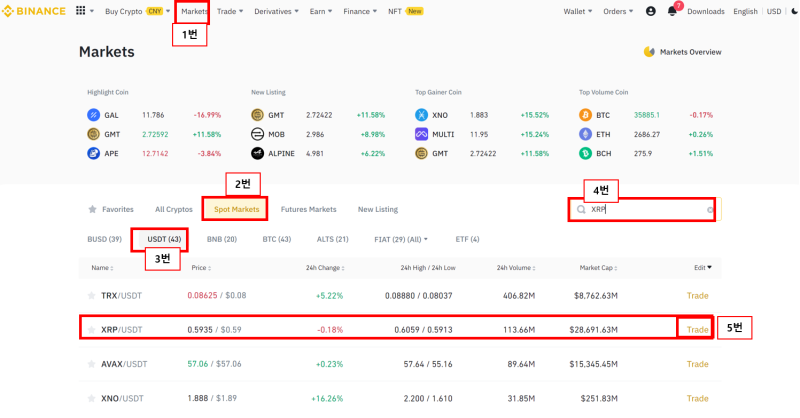Click Trade link for TRX/USDT
800x418 pixels.
click(697, 296)
